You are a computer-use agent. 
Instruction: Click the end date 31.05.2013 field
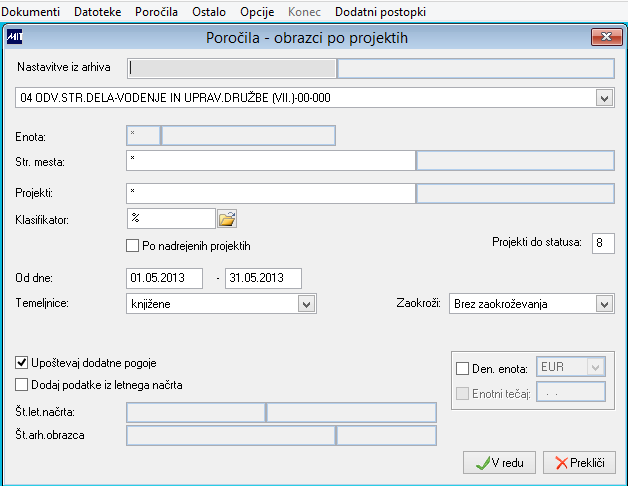click(263, 278)
